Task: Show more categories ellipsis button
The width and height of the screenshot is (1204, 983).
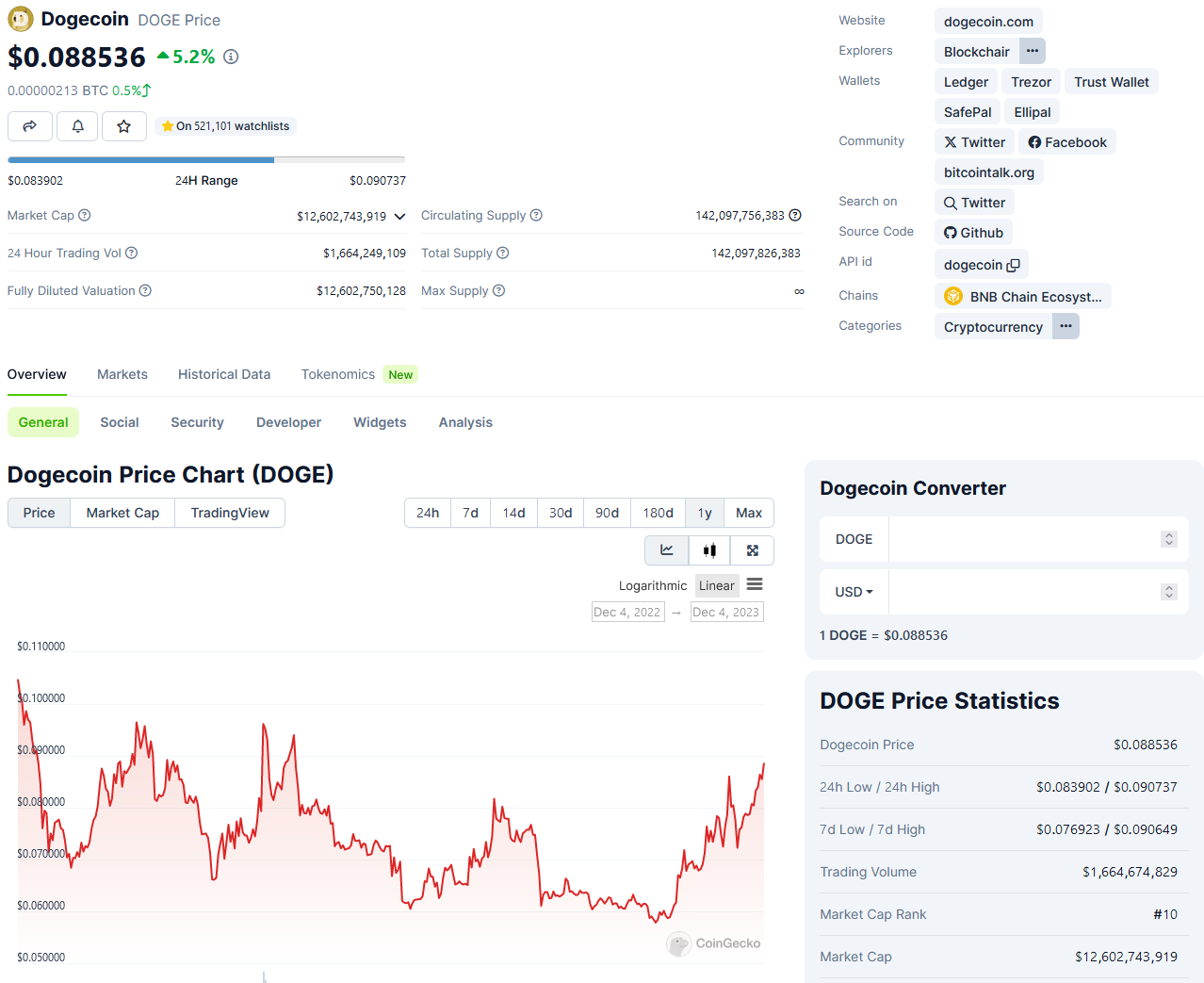Action: pos(1066,326)
